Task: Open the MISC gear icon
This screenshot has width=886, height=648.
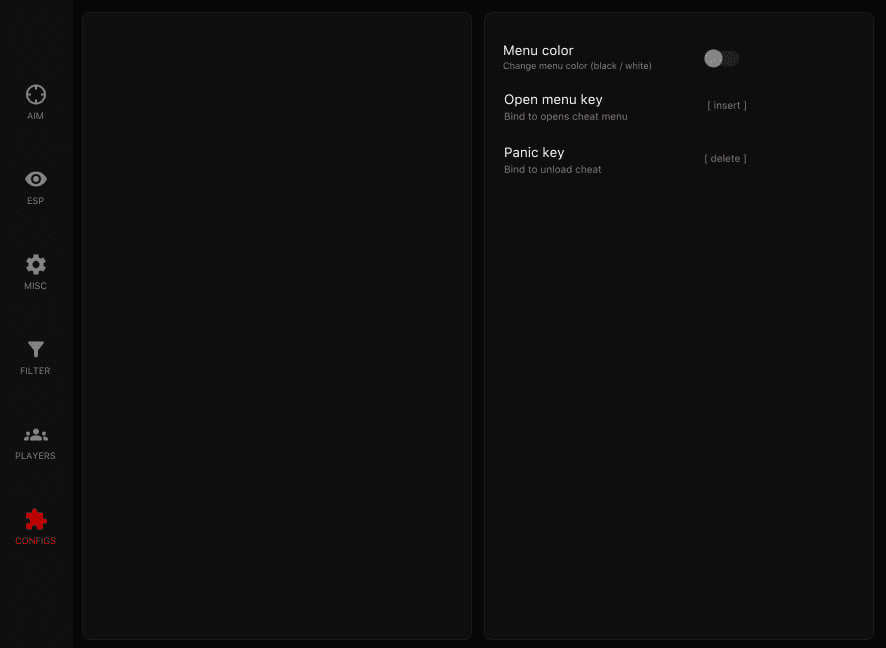Action: click(36, 264)
